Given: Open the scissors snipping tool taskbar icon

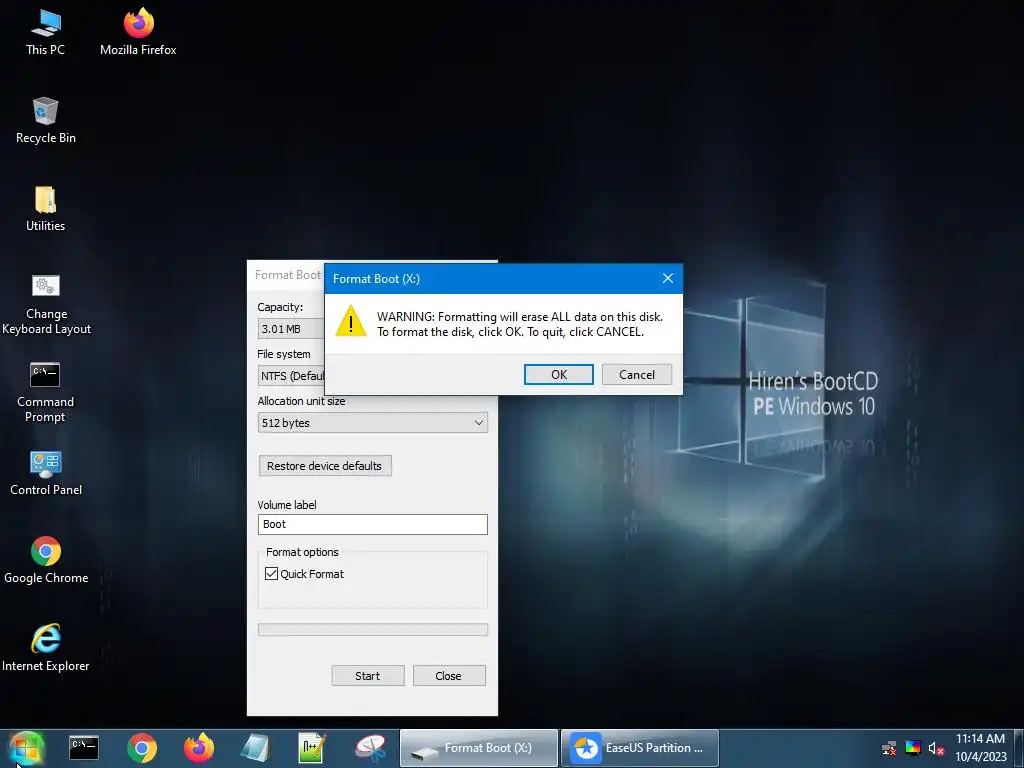Looking at the screenshot, I should point(370,748).
